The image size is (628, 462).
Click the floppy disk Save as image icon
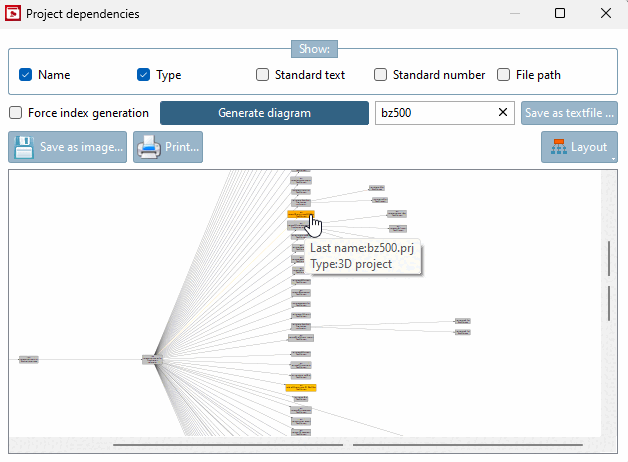tap(24, 148)
